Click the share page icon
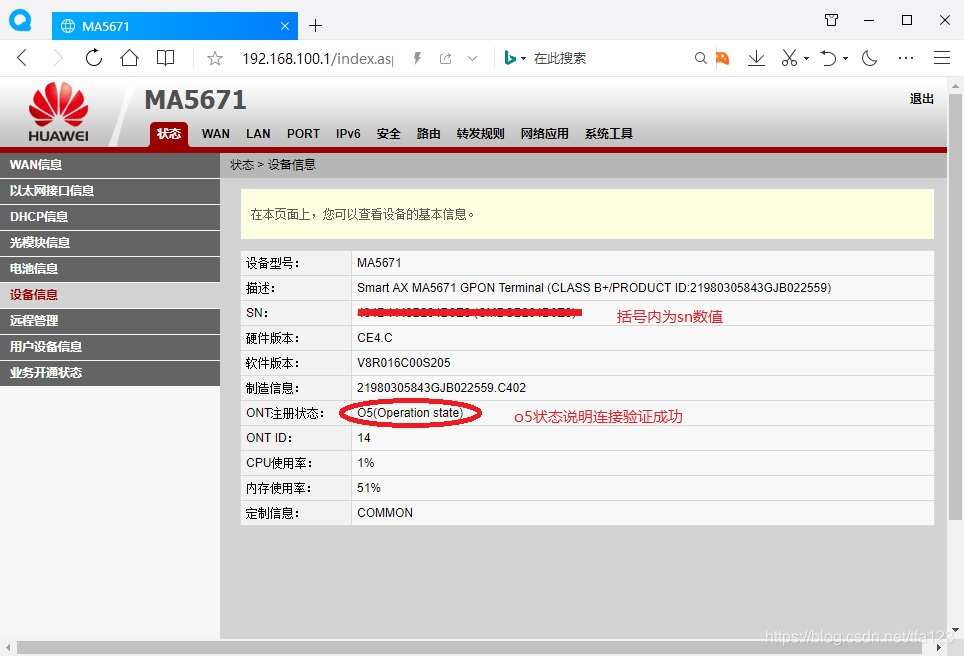964x656 pixels. [446, 58]
